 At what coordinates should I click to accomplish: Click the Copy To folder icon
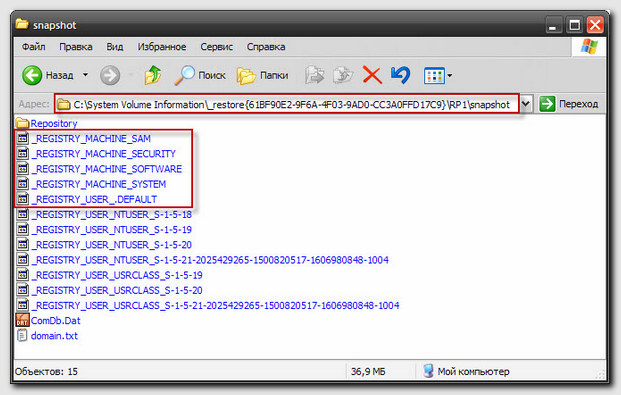click(343, 75)
